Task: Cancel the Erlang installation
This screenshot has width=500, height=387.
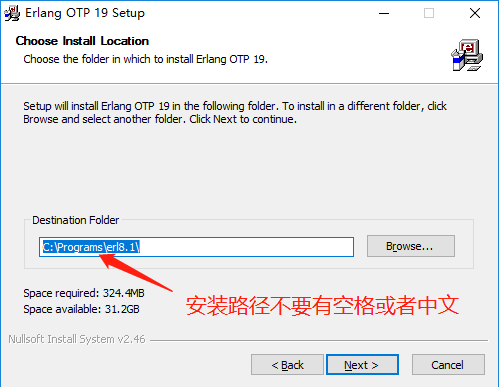Action: pos(448,365)
